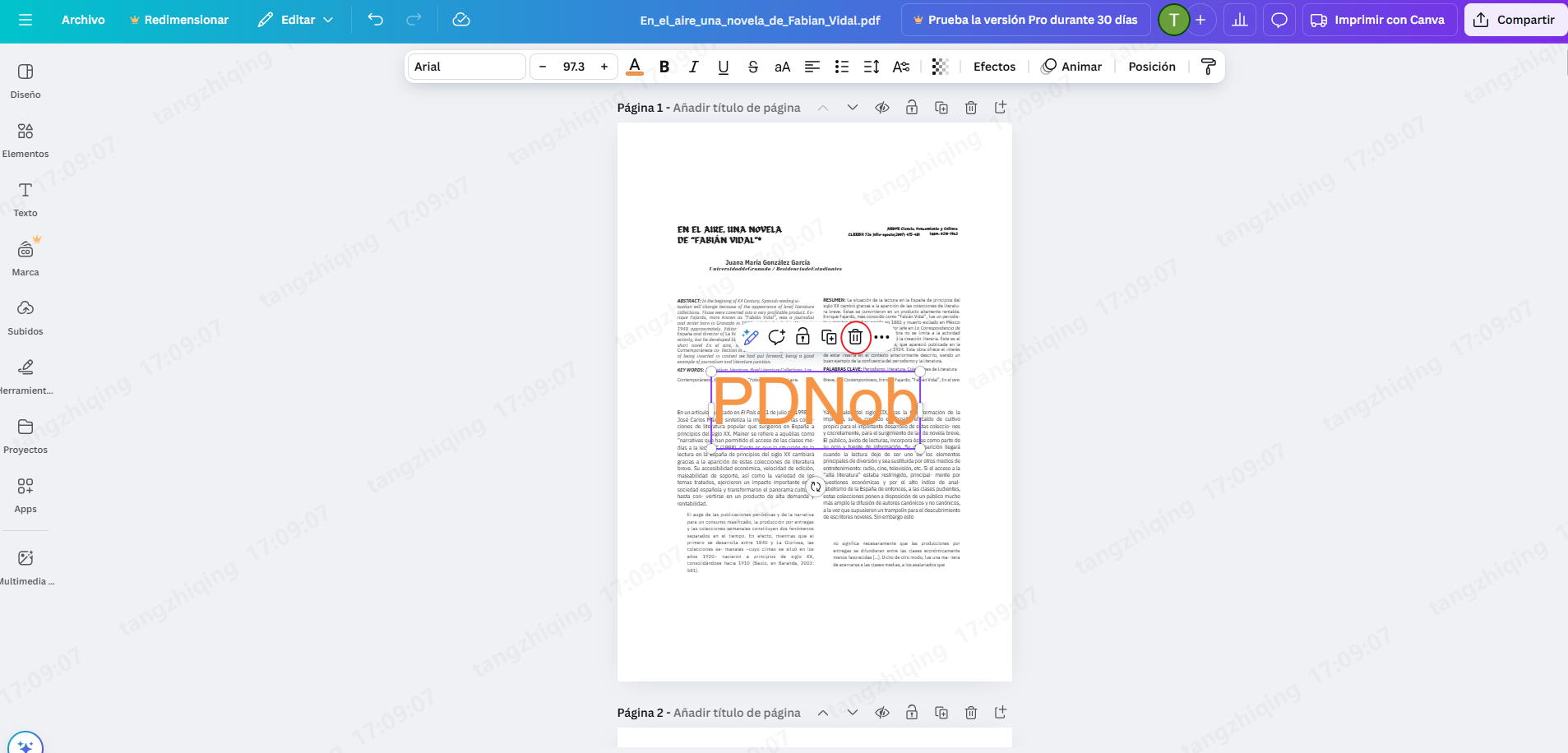1568x753 pixels.
Task: Toggle bulleted list formatting
Action: (842, 67)
